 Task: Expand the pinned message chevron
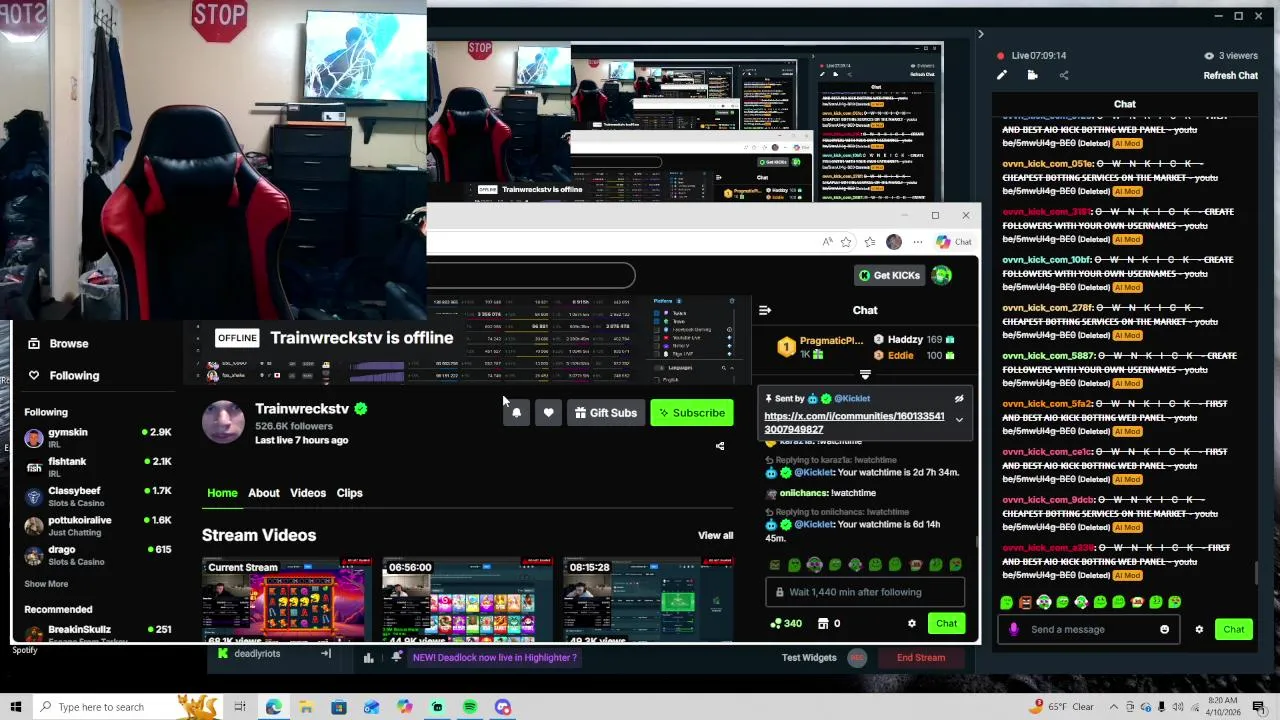point(959,420)
